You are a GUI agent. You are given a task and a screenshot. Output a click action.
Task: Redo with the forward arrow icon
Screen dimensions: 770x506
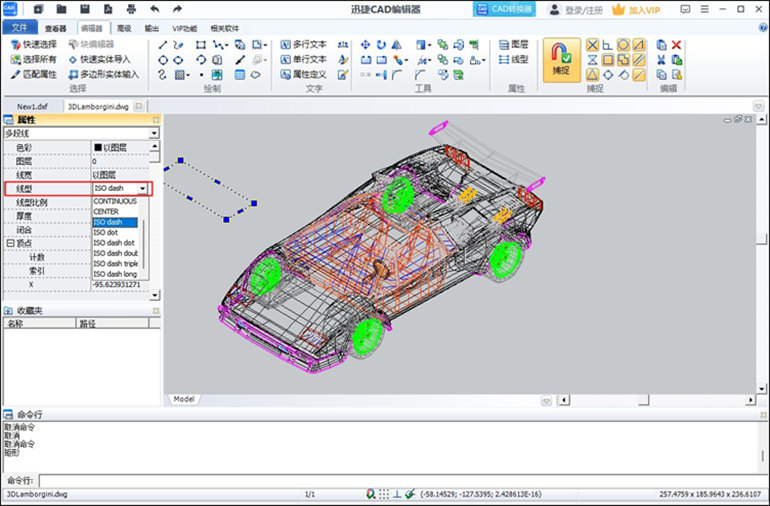(x=177, y=9)
